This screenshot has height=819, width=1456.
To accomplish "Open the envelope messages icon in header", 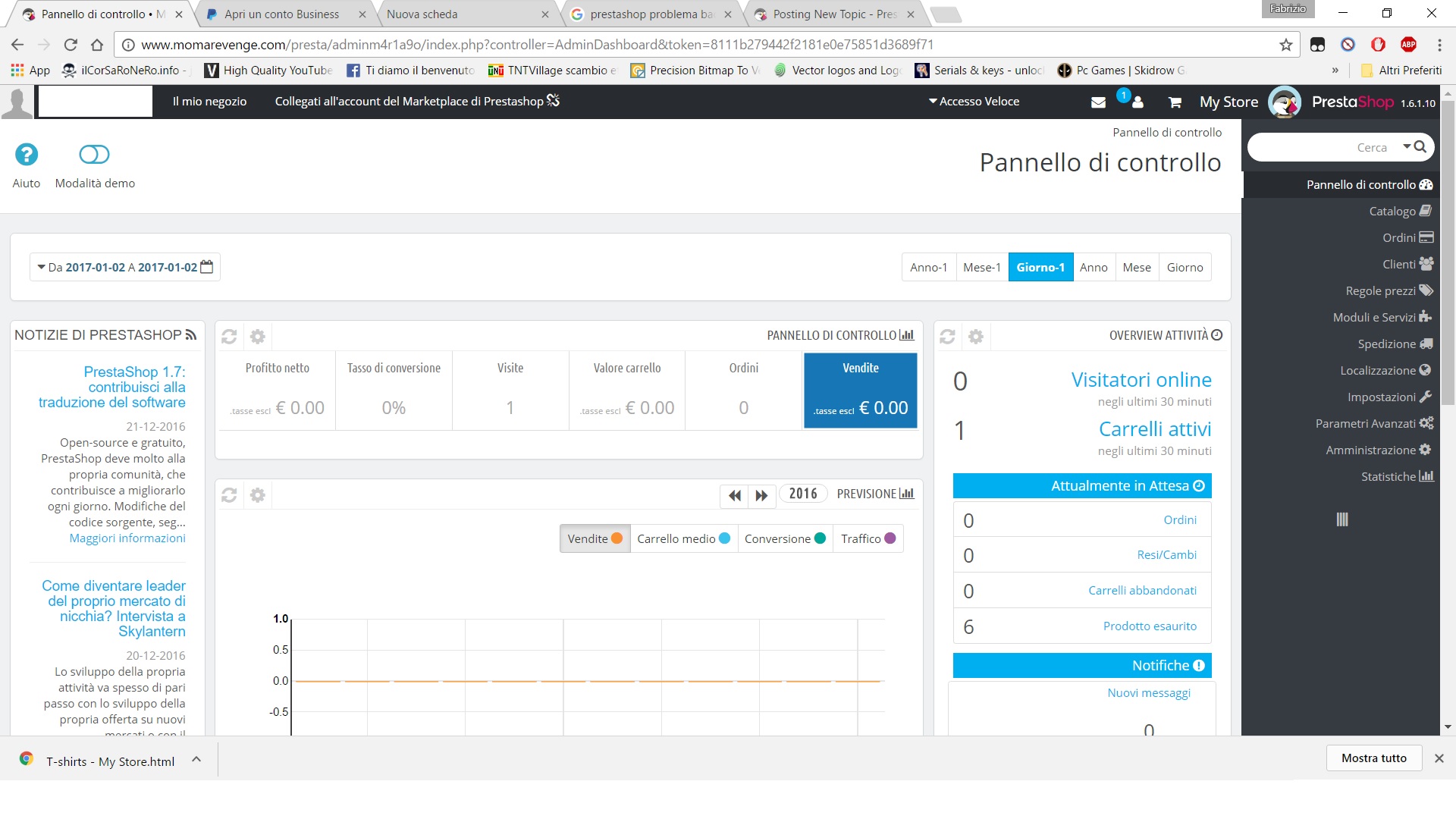I will (1098, 102).
